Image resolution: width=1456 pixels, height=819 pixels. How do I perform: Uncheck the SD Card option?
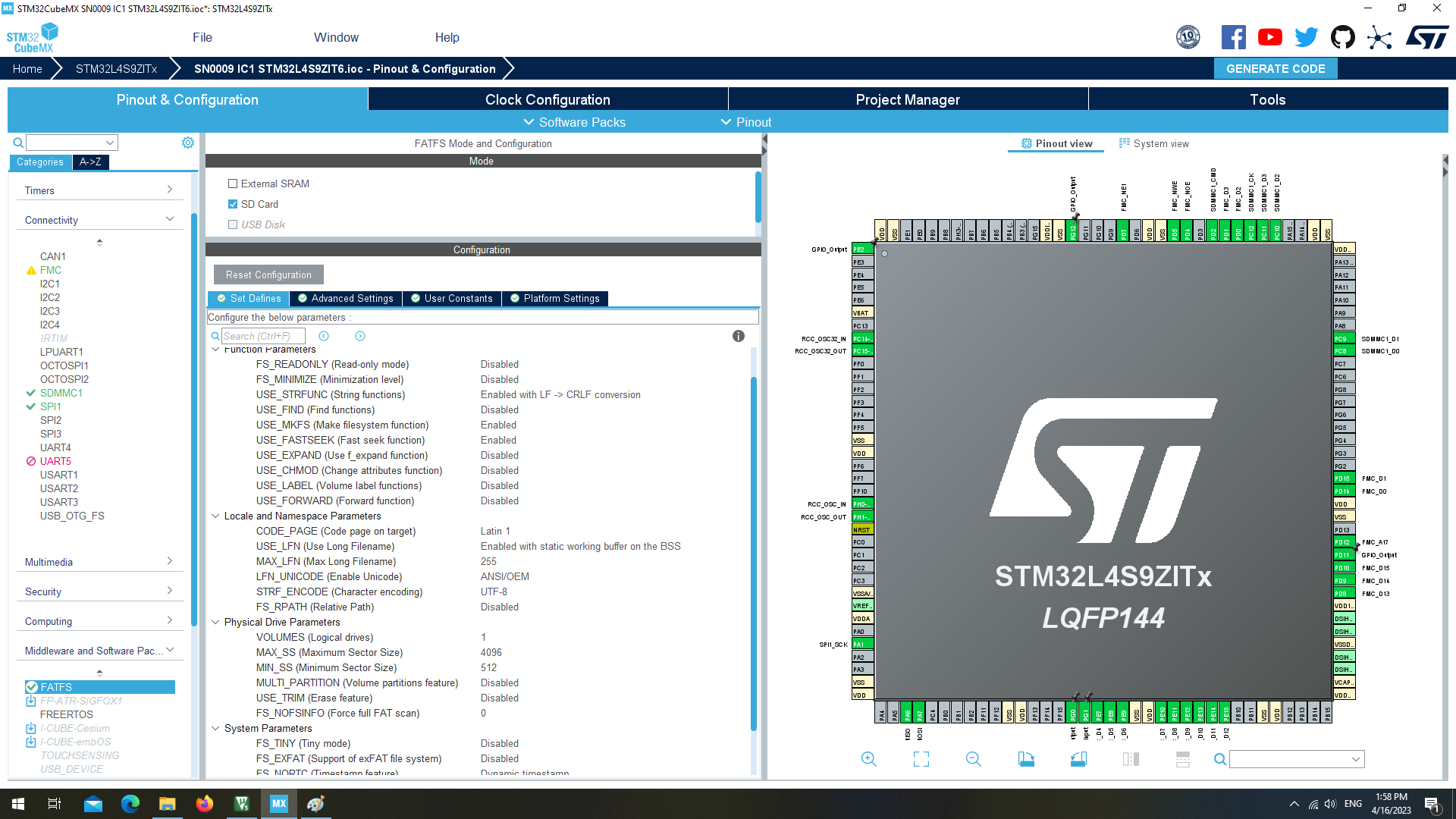tap(233, 204)
